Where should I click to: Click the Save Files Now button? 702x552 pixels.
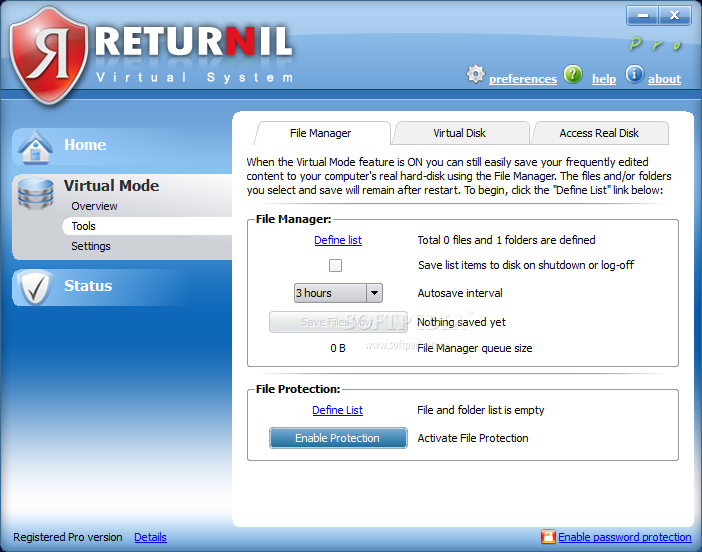click(338, 322)
